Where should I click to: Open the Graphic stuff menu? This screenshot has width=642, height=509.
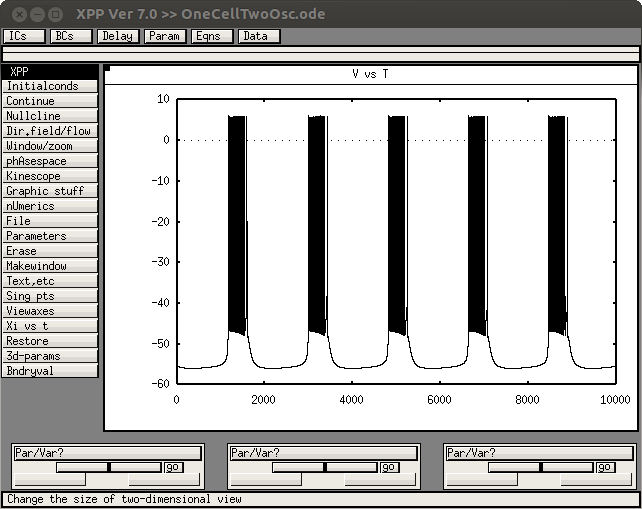point(50,191)
